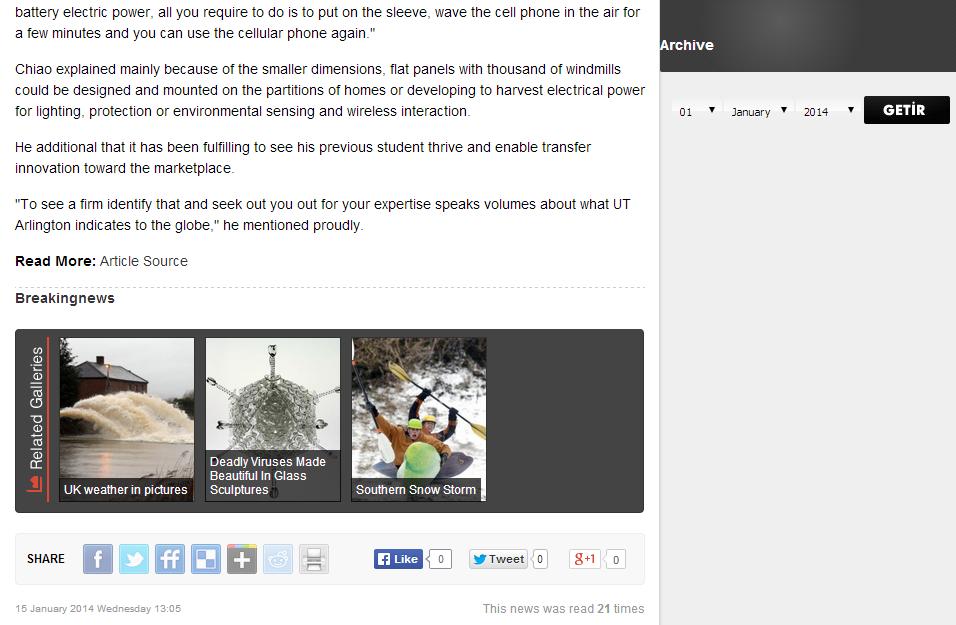The height and width of the screenshot is (625, 956).
Task: Click the Google +1 button
Action: pos(585,559)
